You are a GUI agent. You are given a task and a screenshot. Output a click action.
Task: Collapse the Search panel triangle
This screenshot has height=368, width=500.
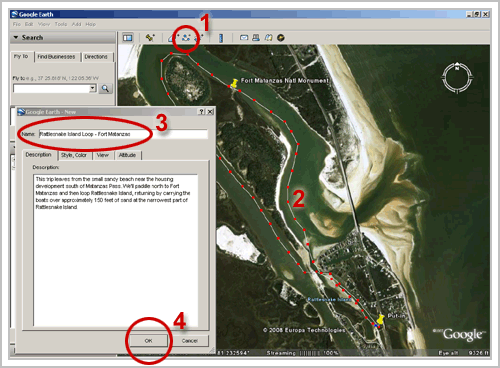coord(16,37)
